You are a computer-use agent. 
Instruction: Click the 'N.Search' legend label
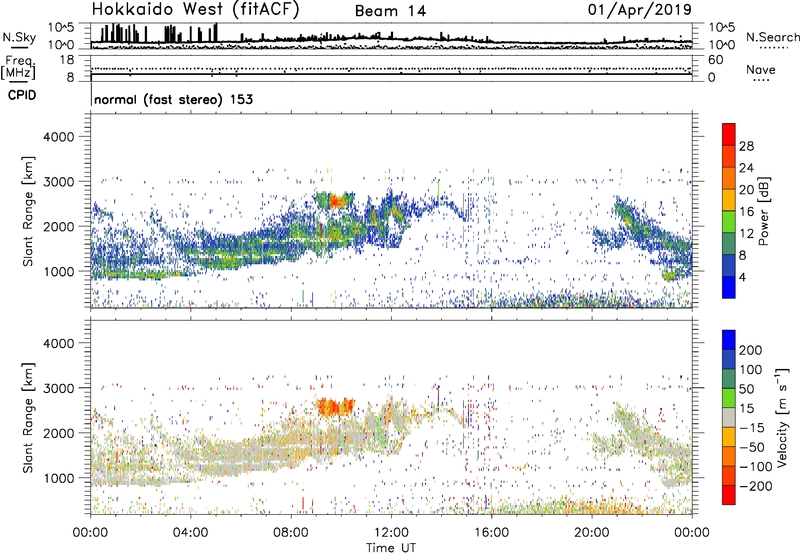pos(772,37)
